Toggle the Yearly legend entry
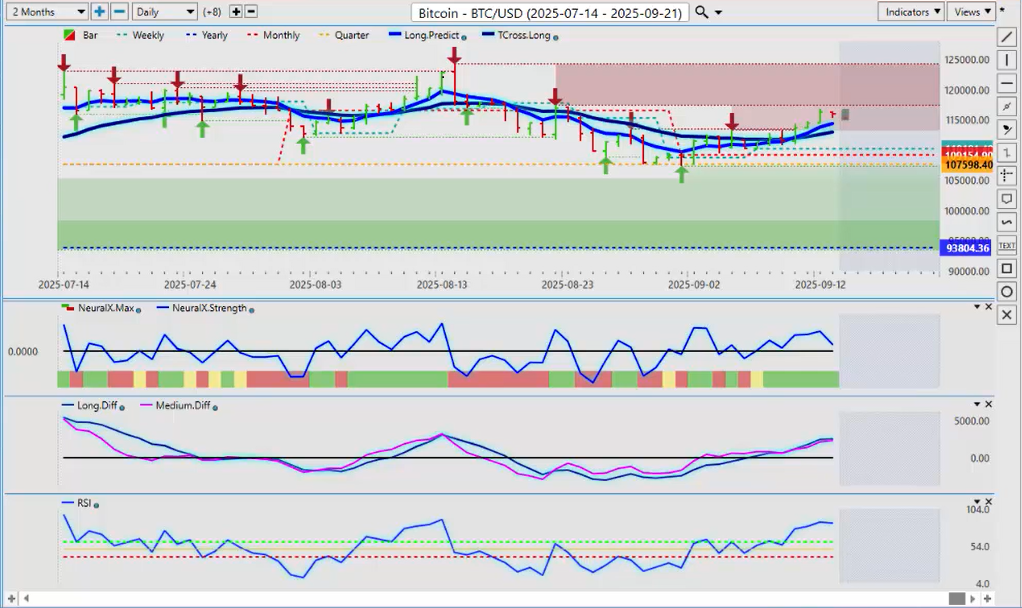The image size is (1022, 608). (207, 35)
